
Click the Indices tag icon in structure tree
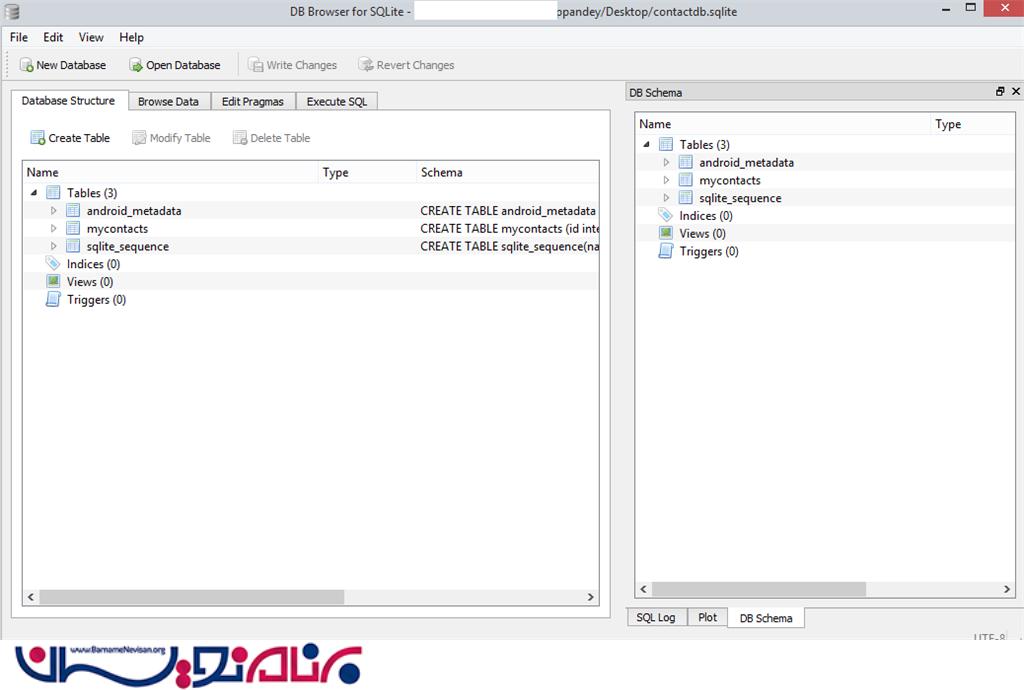point(53,264)
